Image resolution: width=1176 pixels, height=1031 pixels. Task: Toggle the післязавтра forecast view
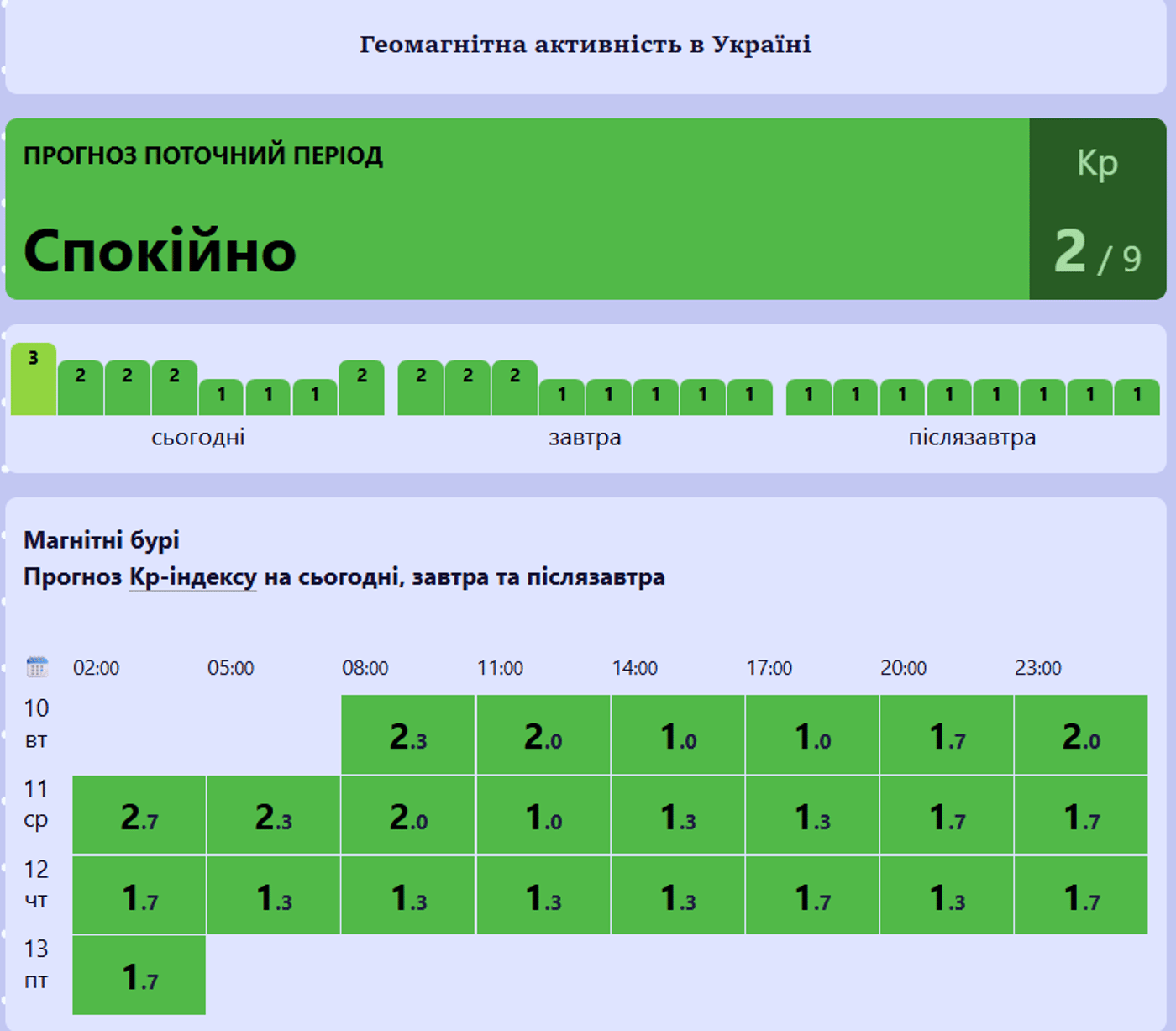[x=971, y=437]
